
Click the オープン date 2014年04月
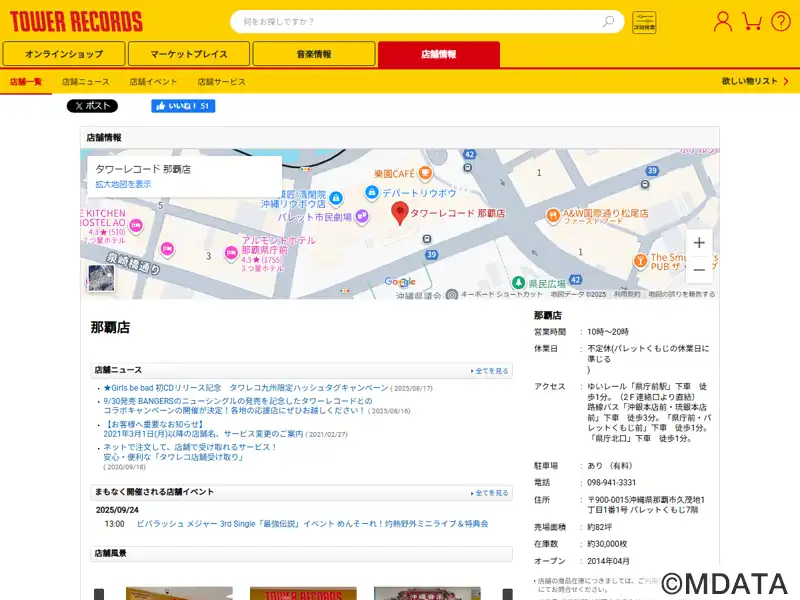608,561
